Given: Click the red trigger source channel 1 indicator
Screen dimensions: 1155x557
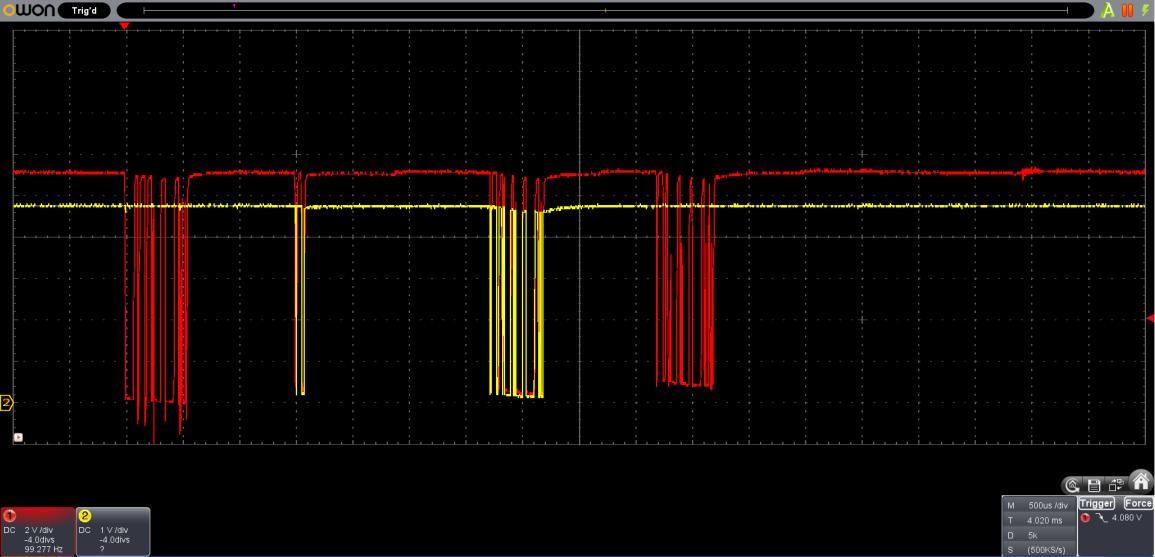Looking at the screenshot, I should point(1085,517).
